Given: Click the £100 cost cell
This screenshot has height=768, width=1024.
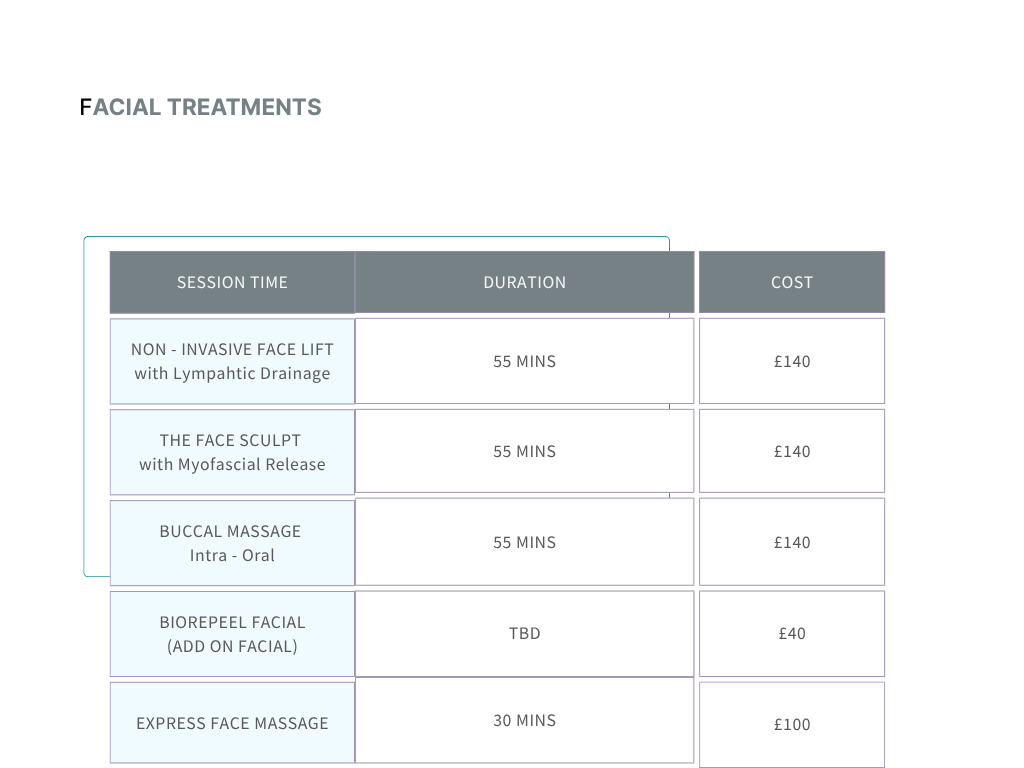Looking at the screenshot, I should 792,724.
